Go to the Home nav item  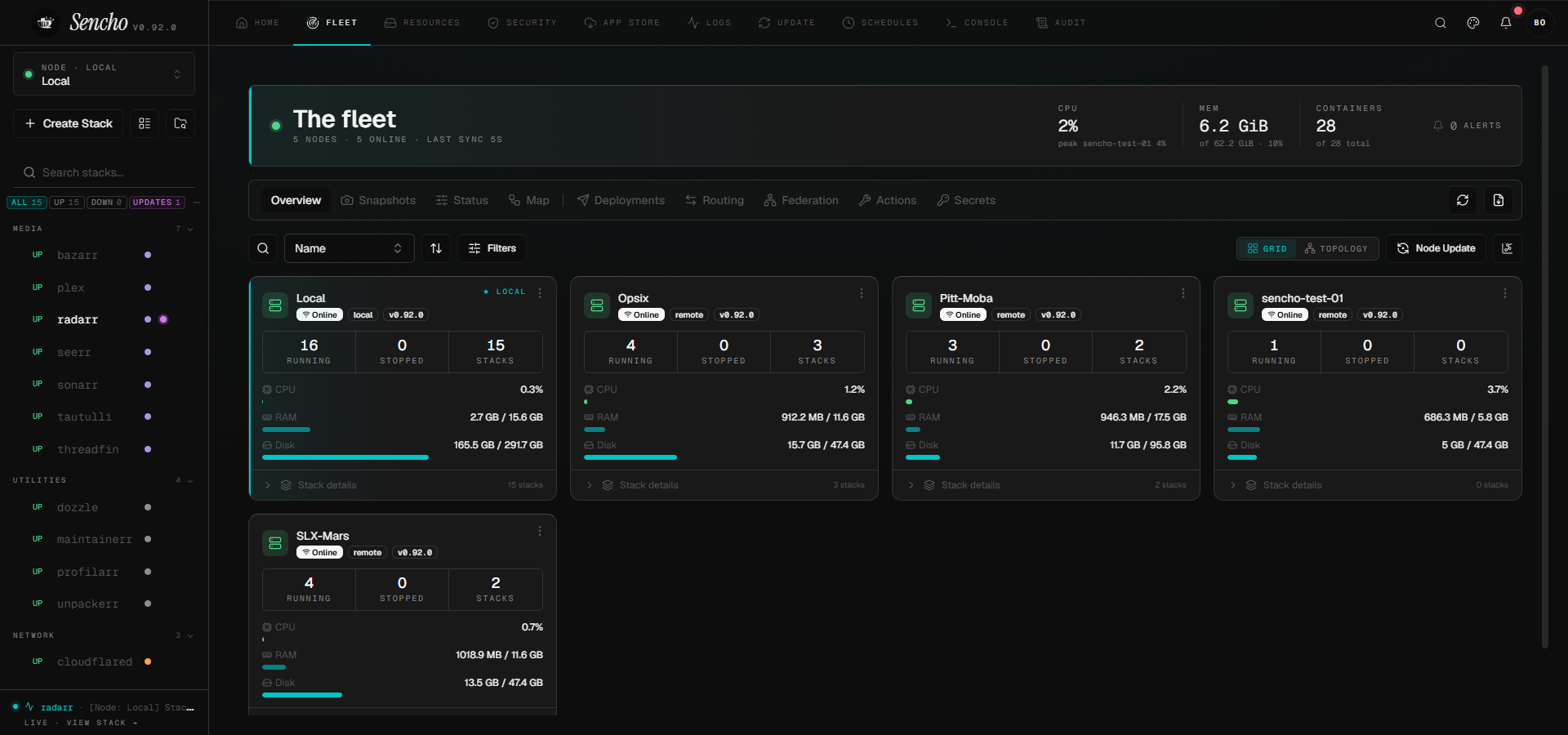tap(258, 23)
